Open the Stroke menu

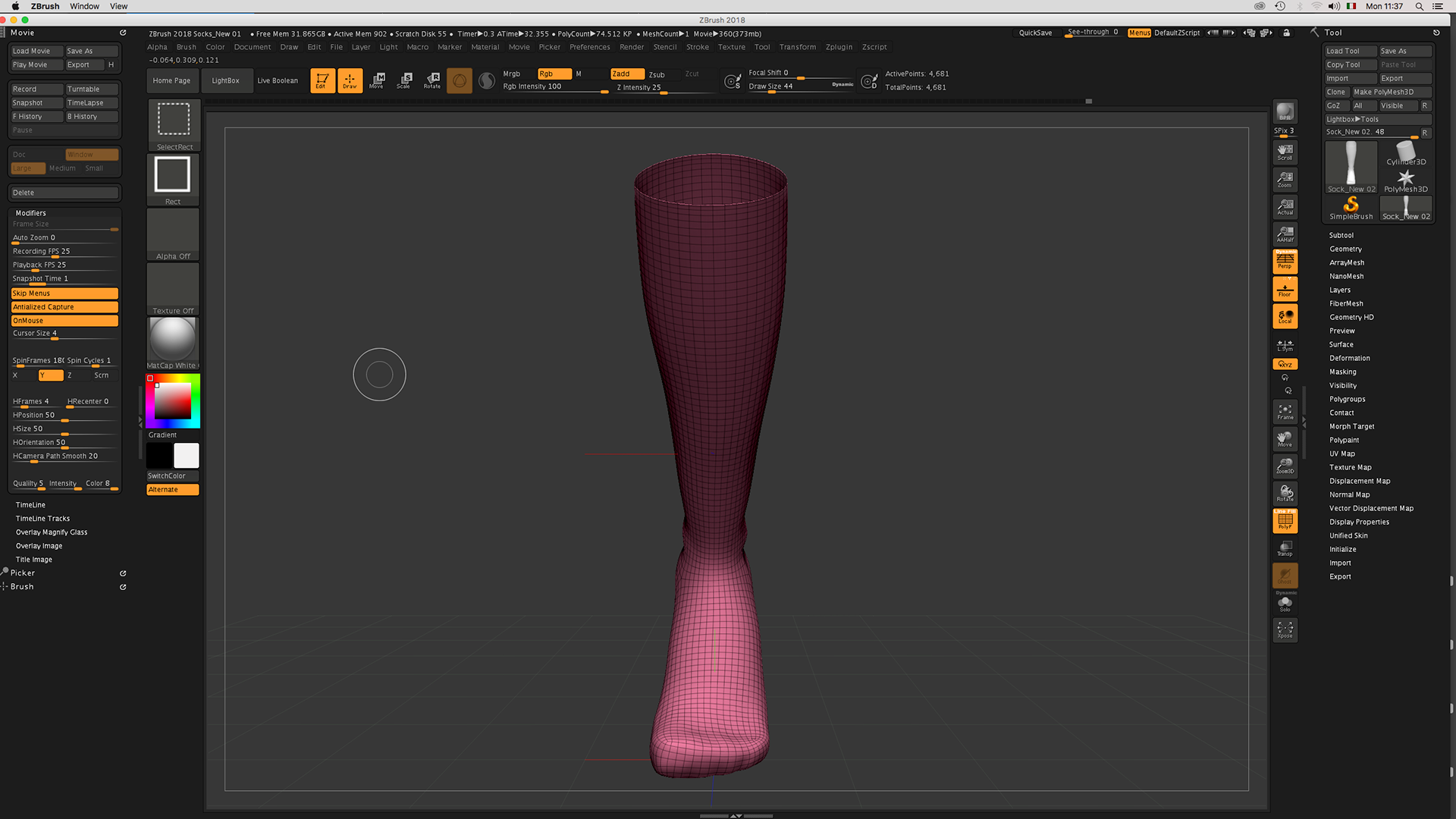(x=697, y=47)
